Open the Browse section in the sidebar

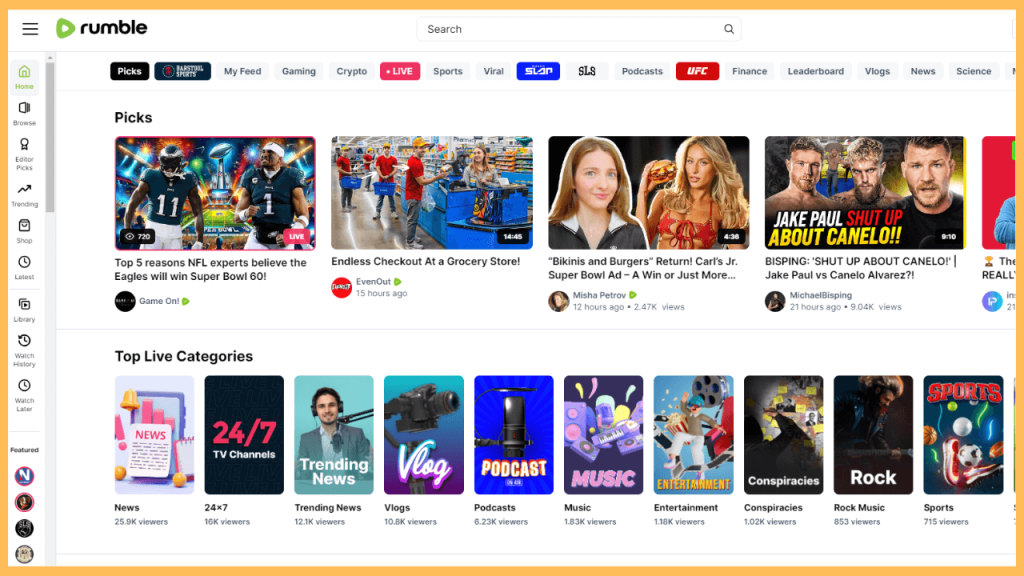pyautogui.click(x=24, y=113)
